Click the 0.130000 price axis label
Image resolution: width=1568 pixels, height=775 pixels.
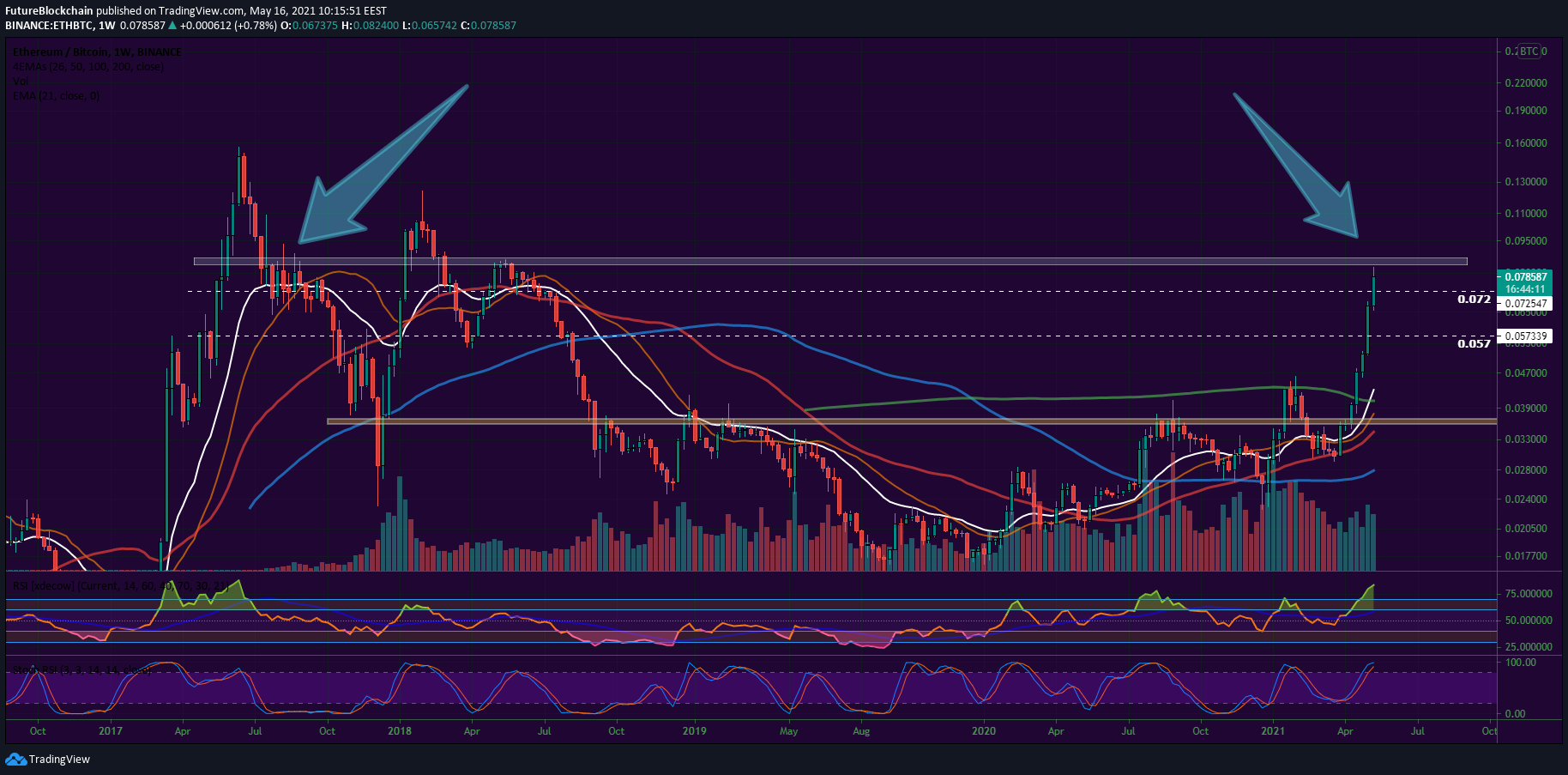(x=1526, y=182)
